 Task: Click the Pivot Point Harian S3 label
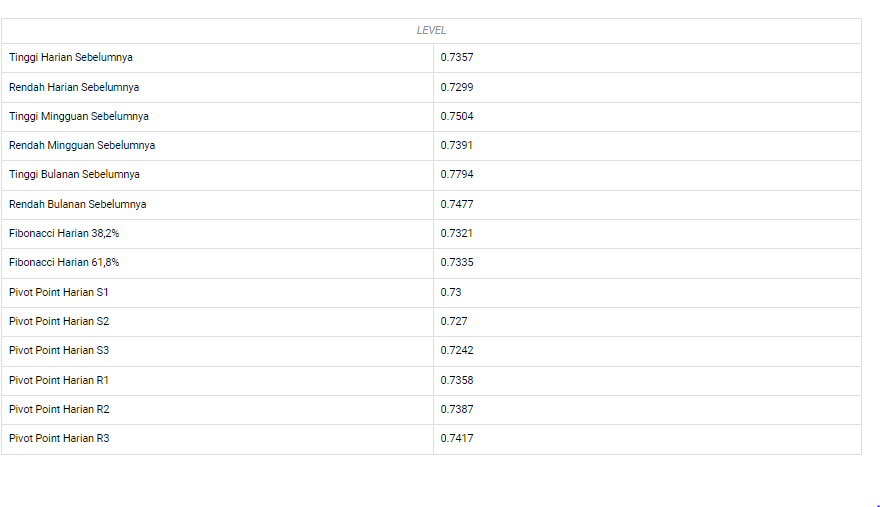coord(59,350)
